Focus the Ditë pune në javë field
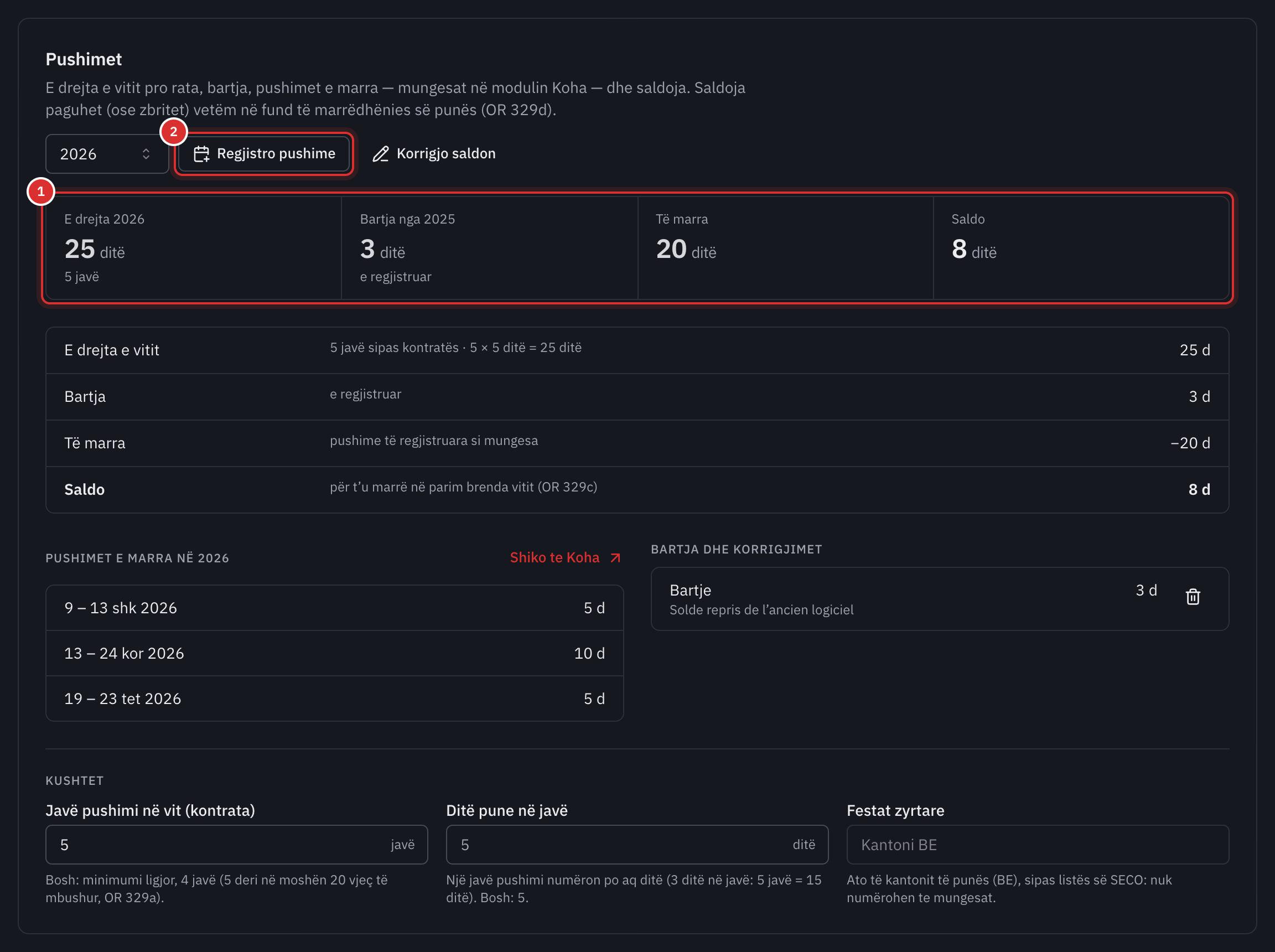 [636, 844]
